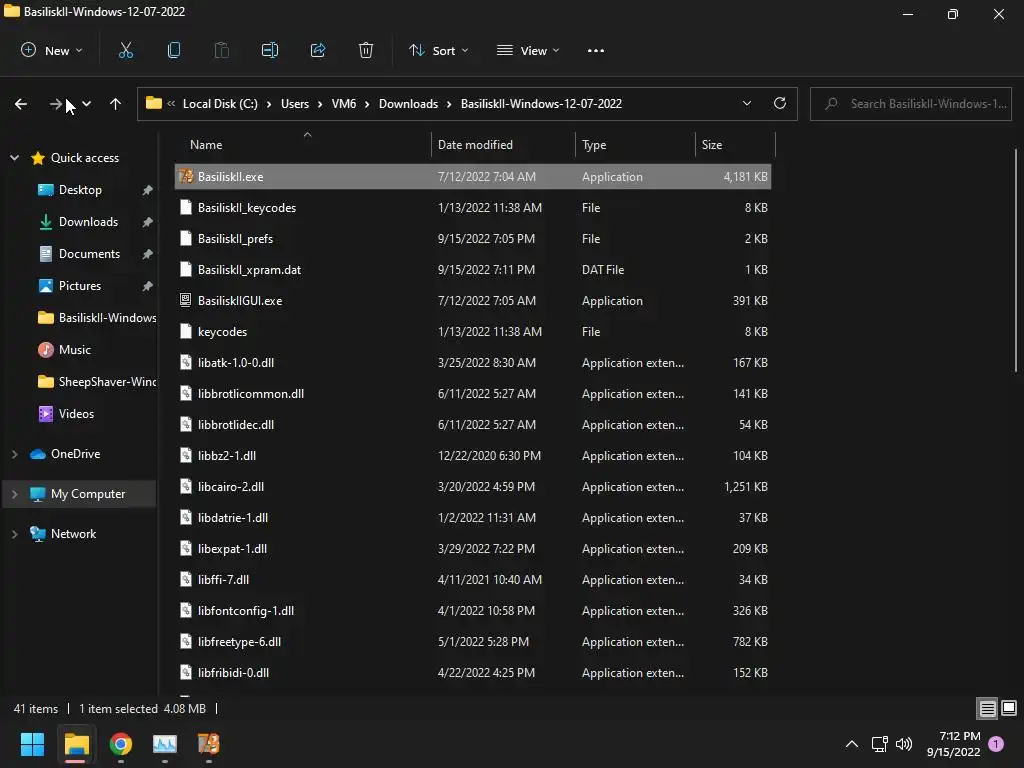The image size is (1024, 768).
Task: Click the volume speaker tray icon
Action: coord(904,744)
